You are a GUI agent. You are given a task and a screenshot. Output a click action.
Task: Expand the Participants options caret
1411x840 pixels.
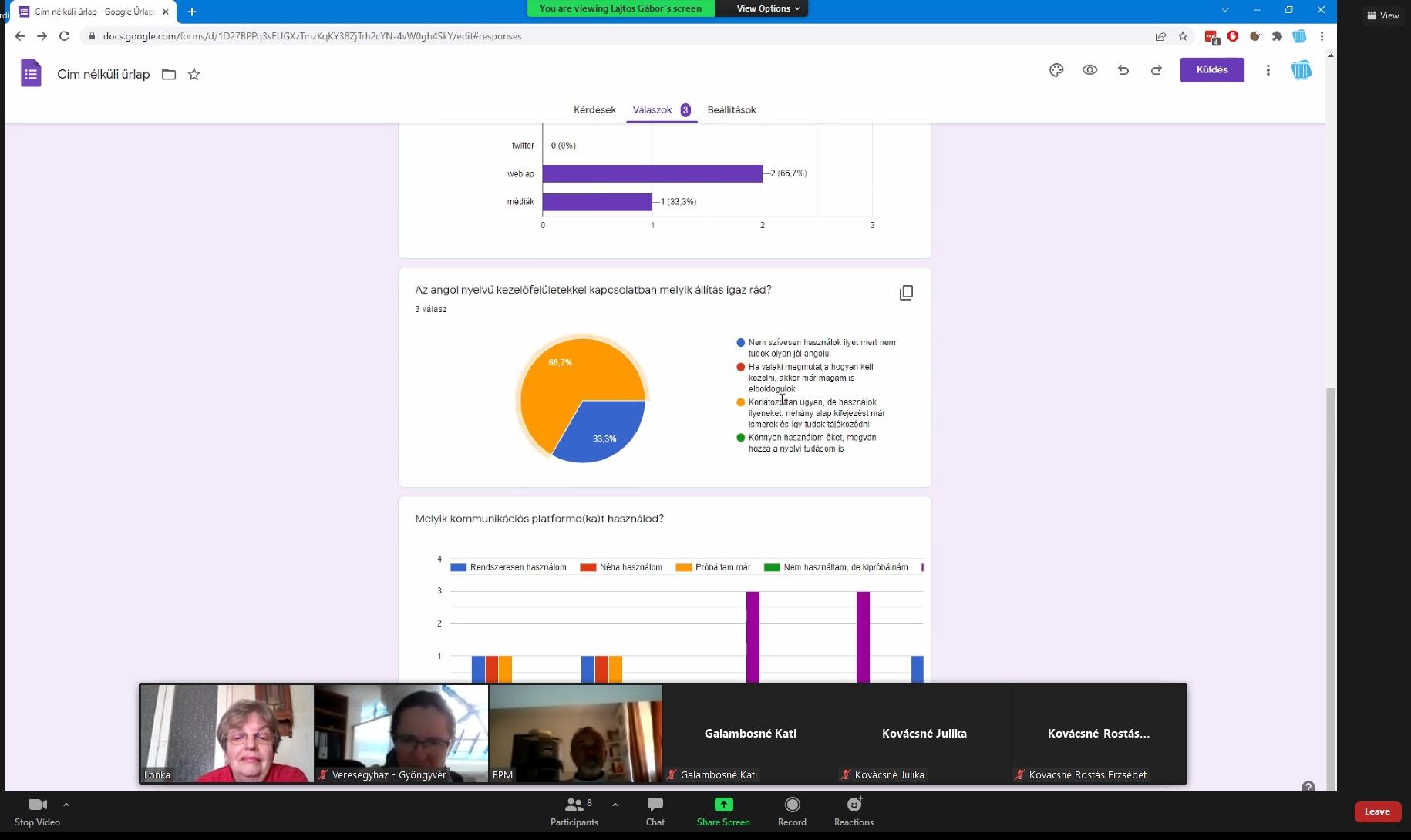click(615, 804)
